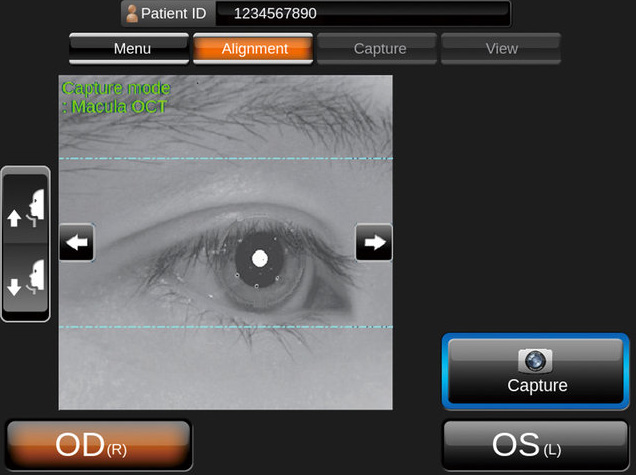Click the camera icon on the Capture button
Image resolution: width=636 pixels, height=475 pixels.
coord(535,360)
